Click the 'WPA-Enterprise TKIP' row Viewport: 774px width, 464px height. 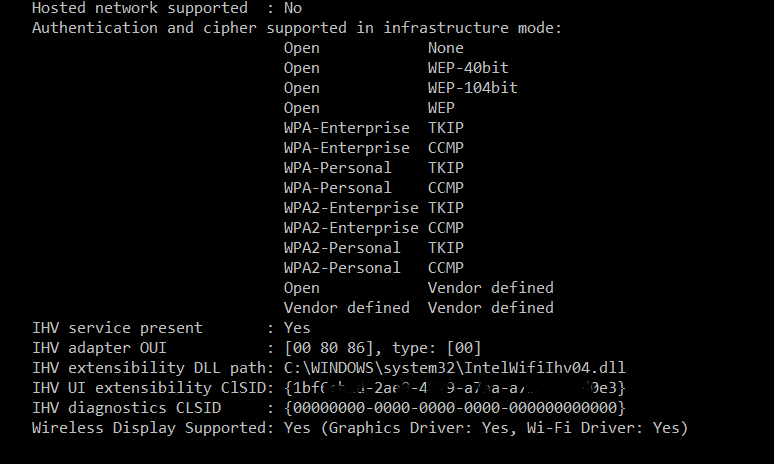(x=374, y=128)
